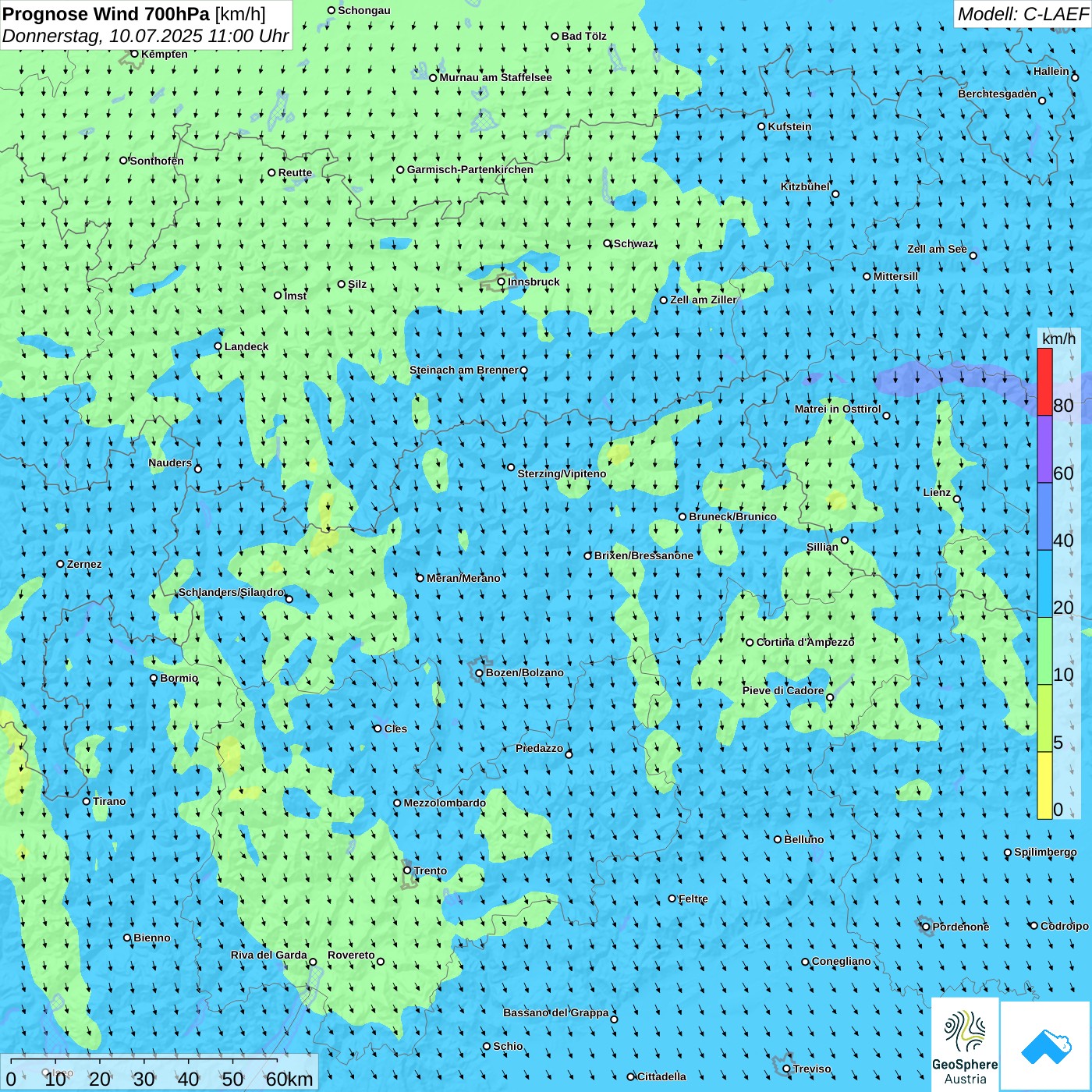This screenshot has height=1092, width=1092.
Task: Select the Steinach am Brenner label
Action: [x=463, y=370]
